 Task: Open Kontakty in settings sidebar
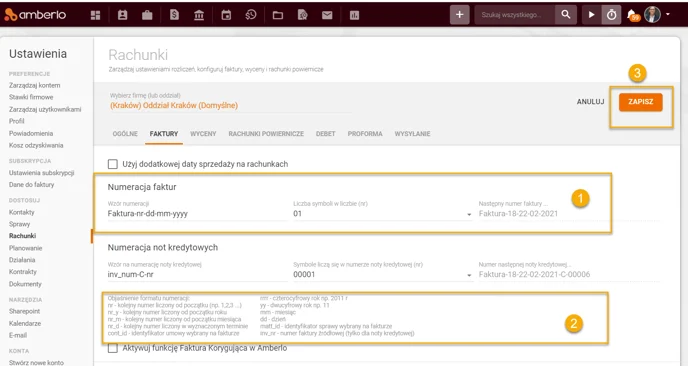point(22,212)
